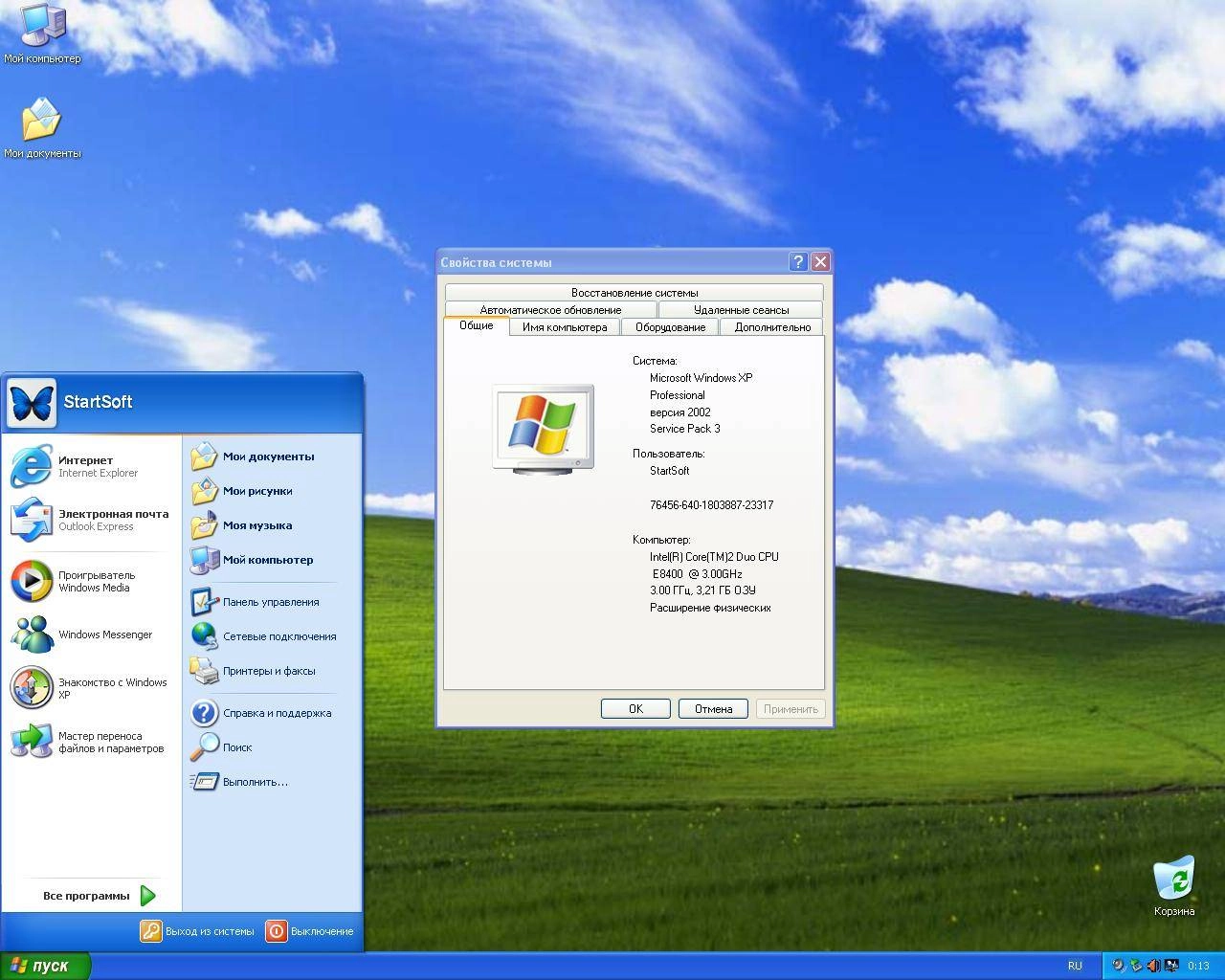The image size is (1225, 980).
Task: Click Выход из системы (Log off)
Action: 198,931
